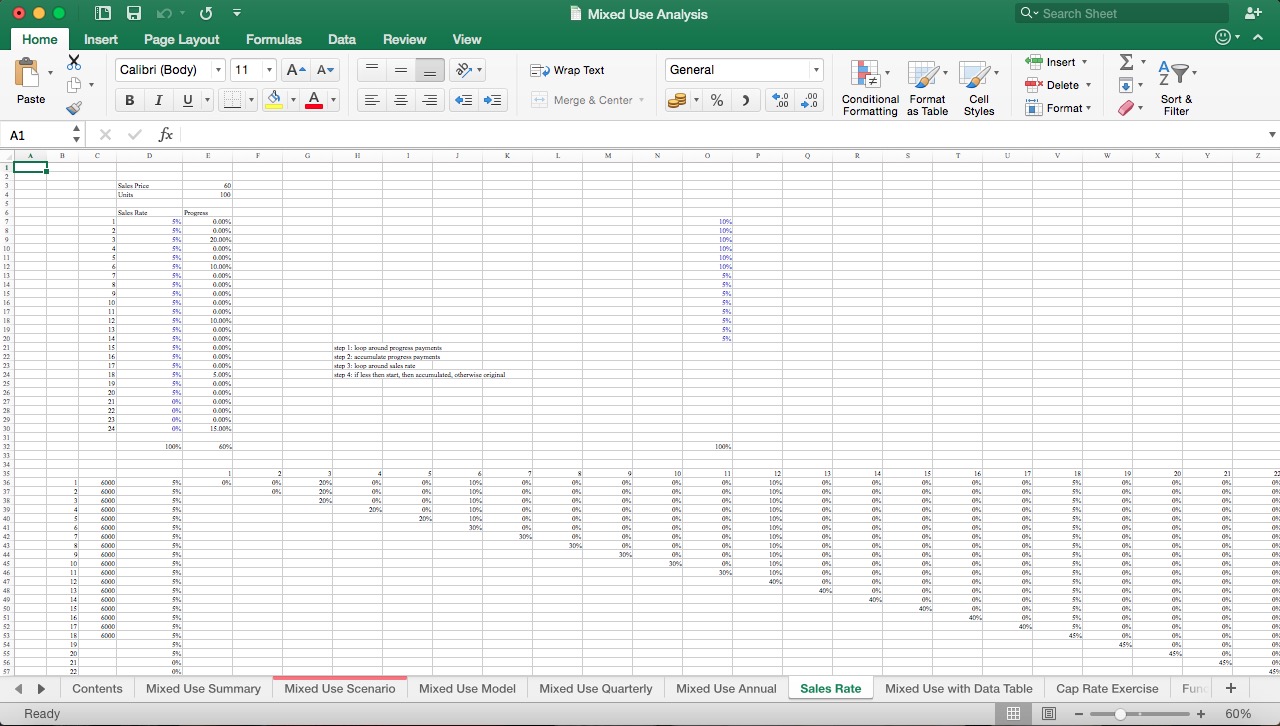Toggle italic formatting
Image resolution: width=1280 pixels, height=726 pixels.
158,100
